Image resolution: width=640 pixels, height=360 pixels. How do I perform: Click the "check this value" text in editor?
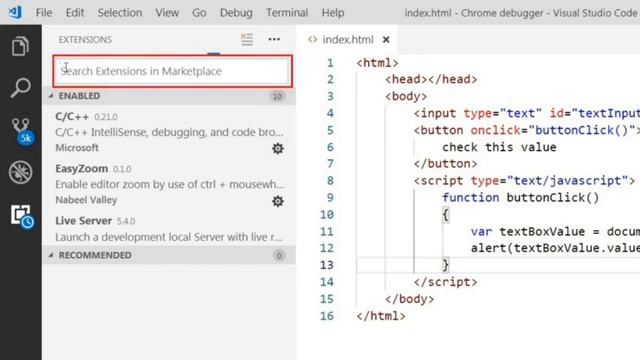coord(499,147)
